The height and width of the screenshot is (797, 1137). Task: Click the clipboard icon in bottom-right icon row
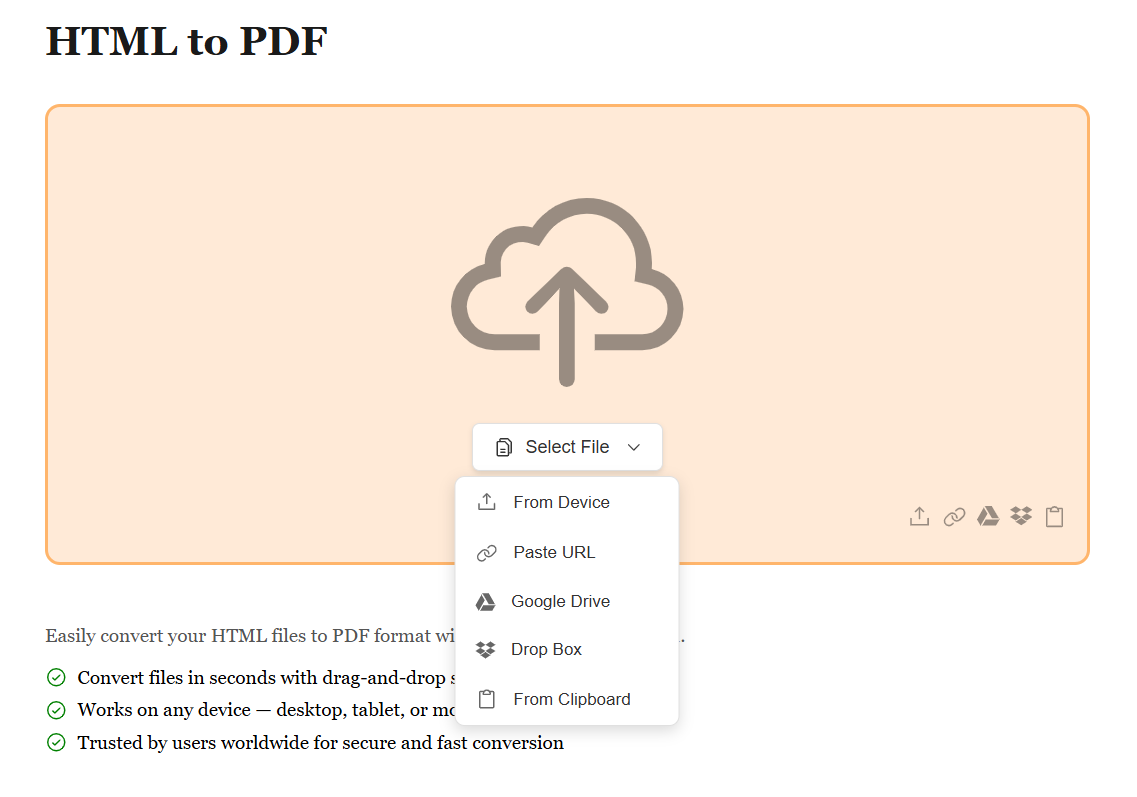[1054, 516]
